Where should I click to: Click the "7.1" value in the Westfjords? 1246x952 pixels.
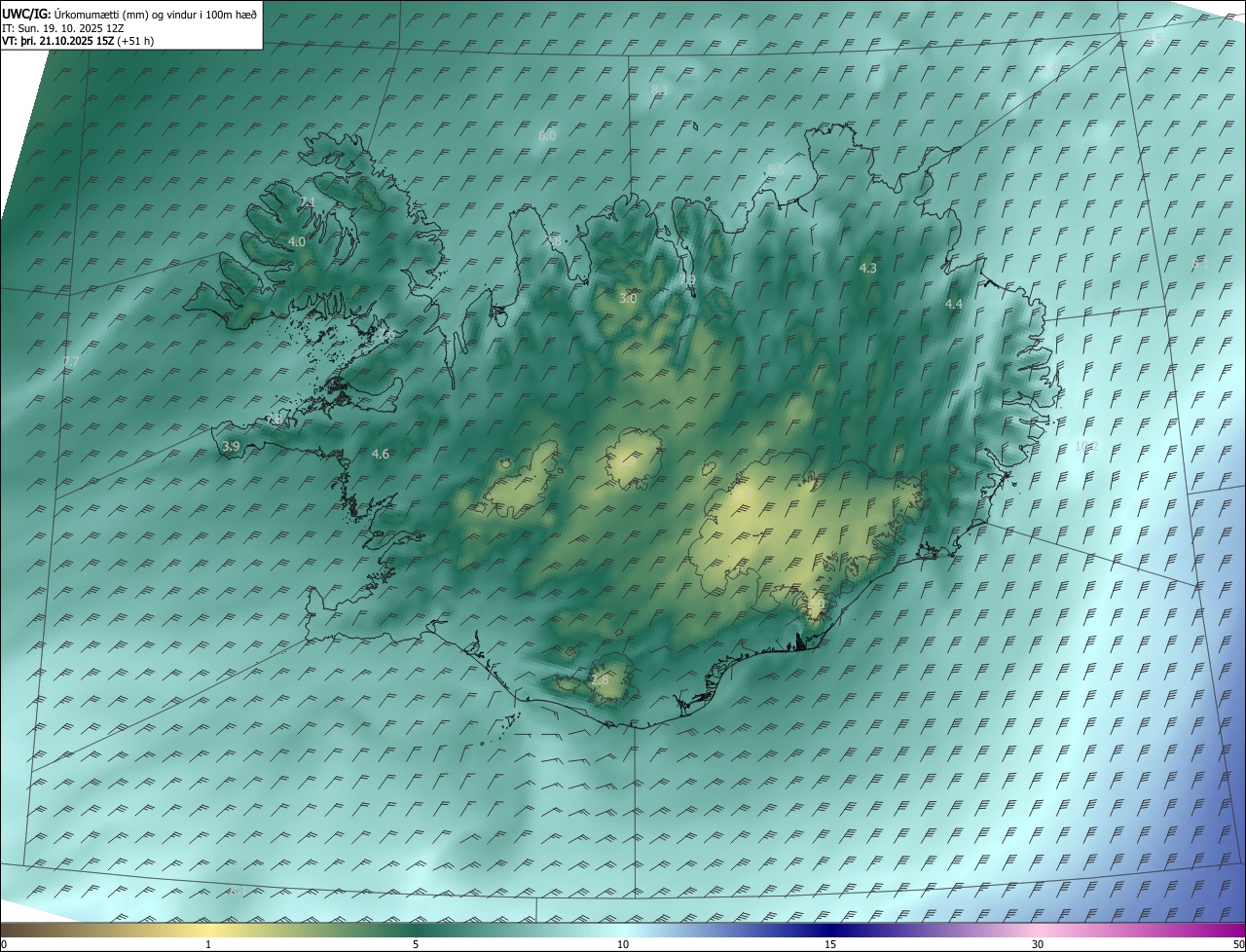point(308,201)
